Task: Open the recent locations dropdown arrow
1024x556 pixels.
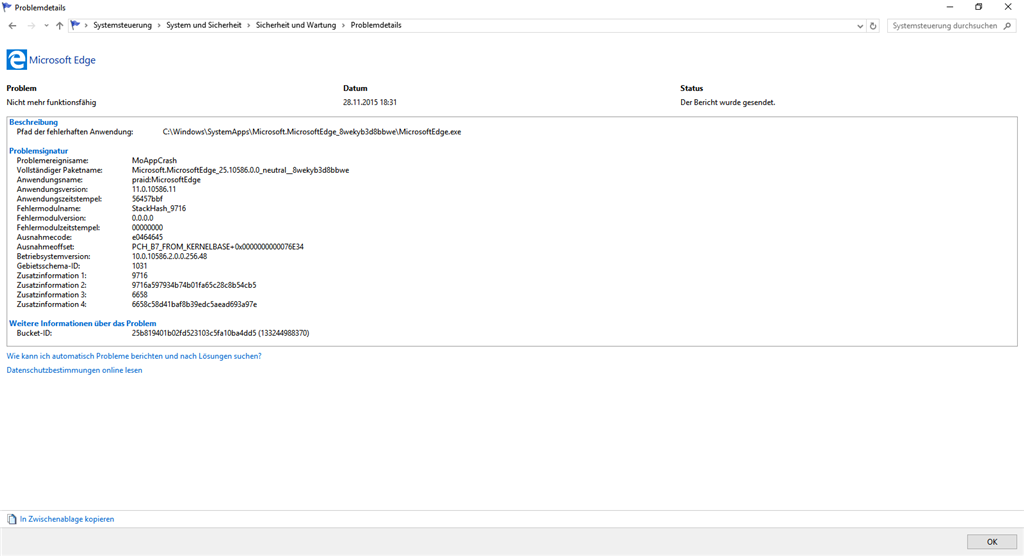Action: [46, 26]
